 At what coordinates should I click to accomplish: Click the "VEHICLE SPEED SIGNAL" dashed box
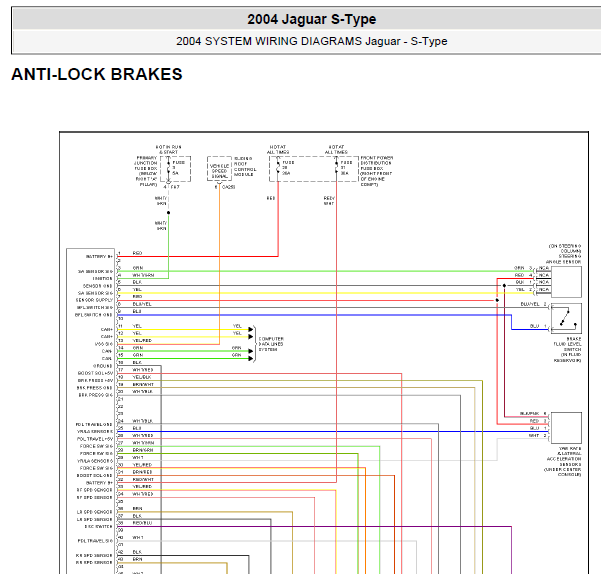[219, 169]
